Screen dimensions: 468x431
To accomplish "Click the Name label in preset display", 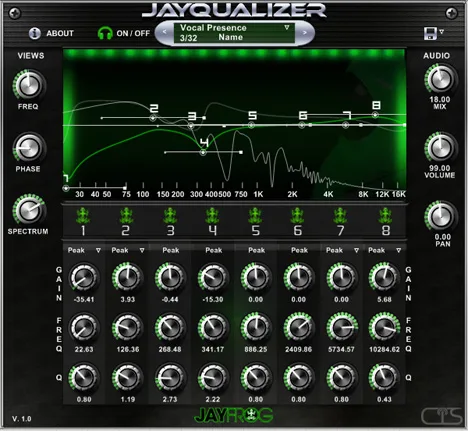I will pos(230,37).
